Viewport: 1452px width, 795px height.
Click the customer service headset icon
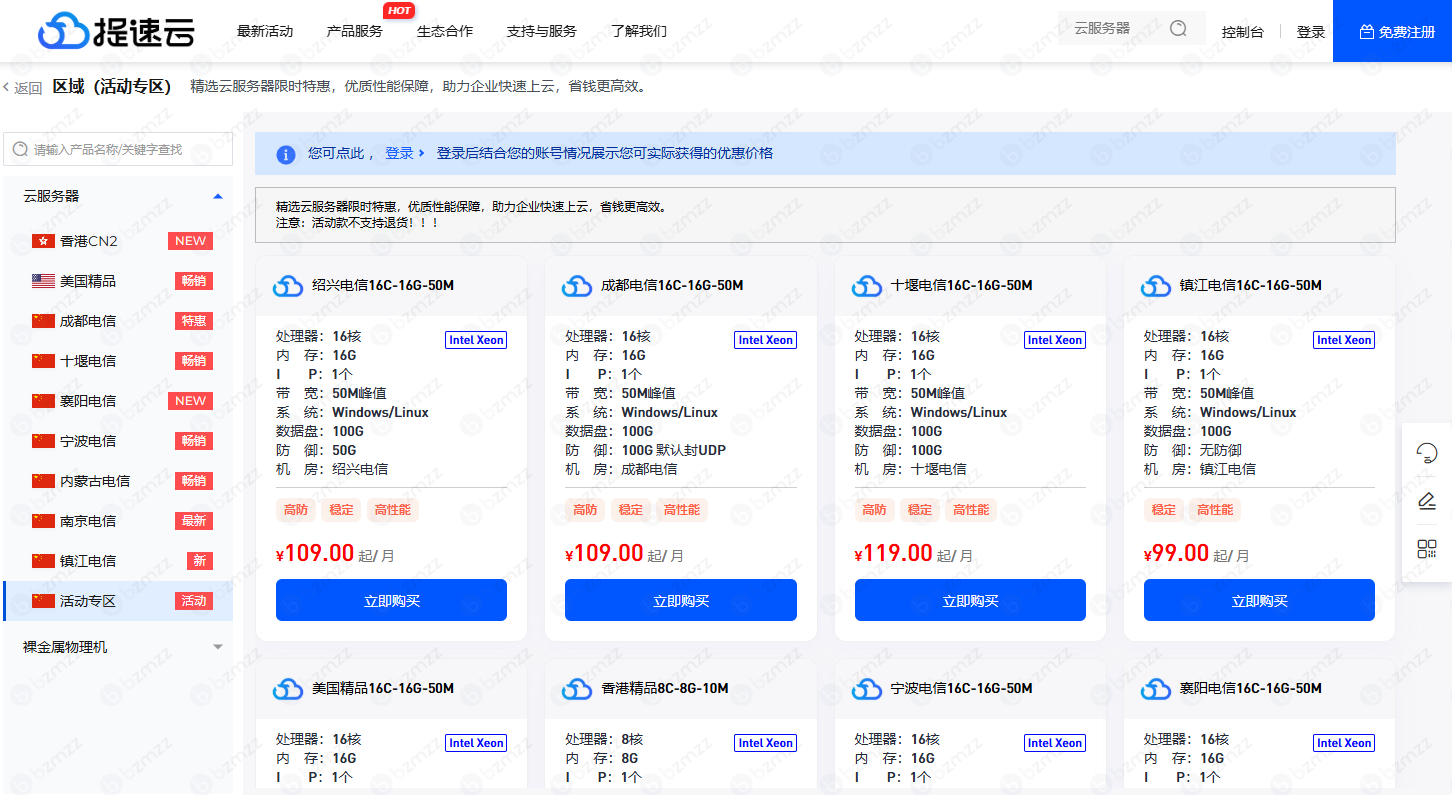[x=1427, y=453]
